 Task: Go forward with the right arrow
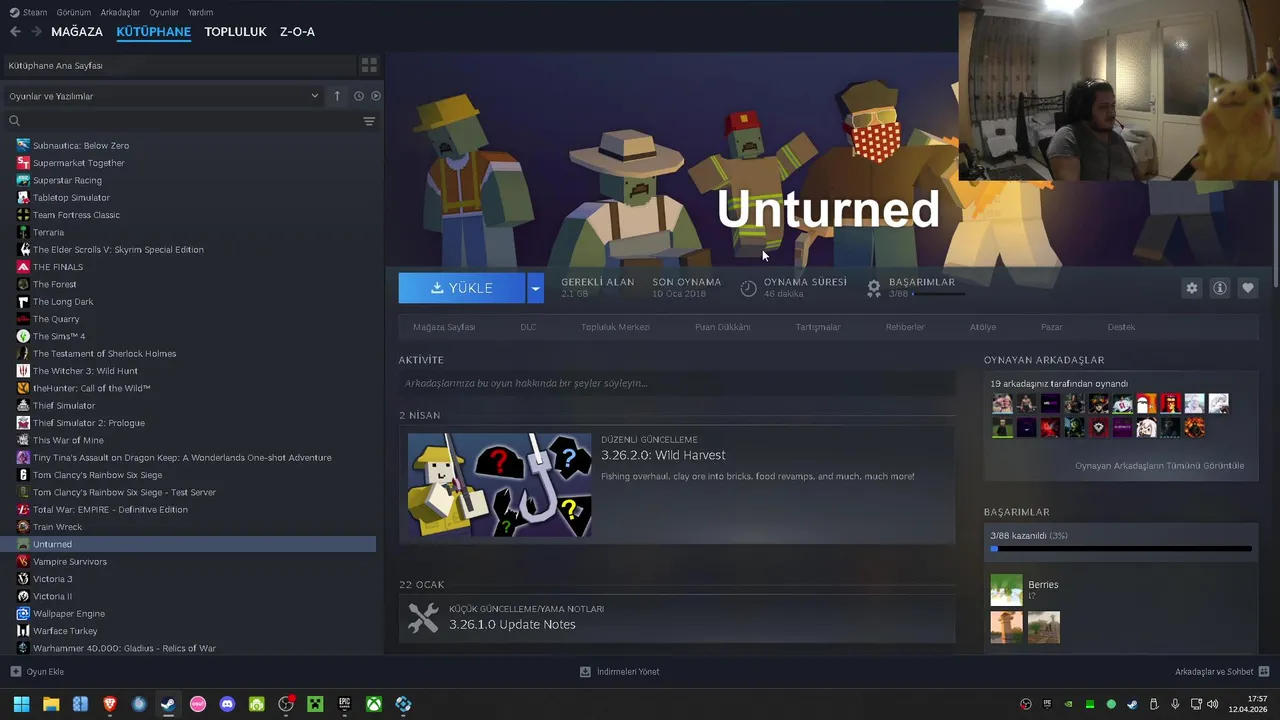click(37, 32)
